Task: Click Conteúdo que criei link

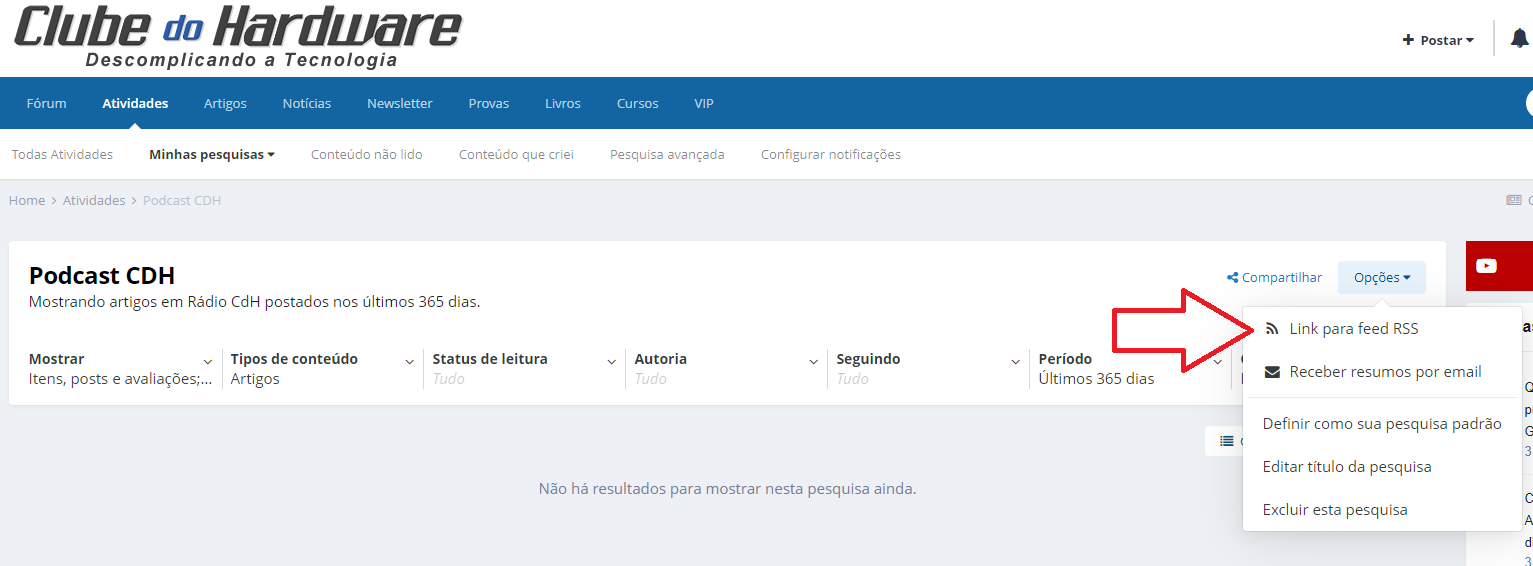Action: 516,155
